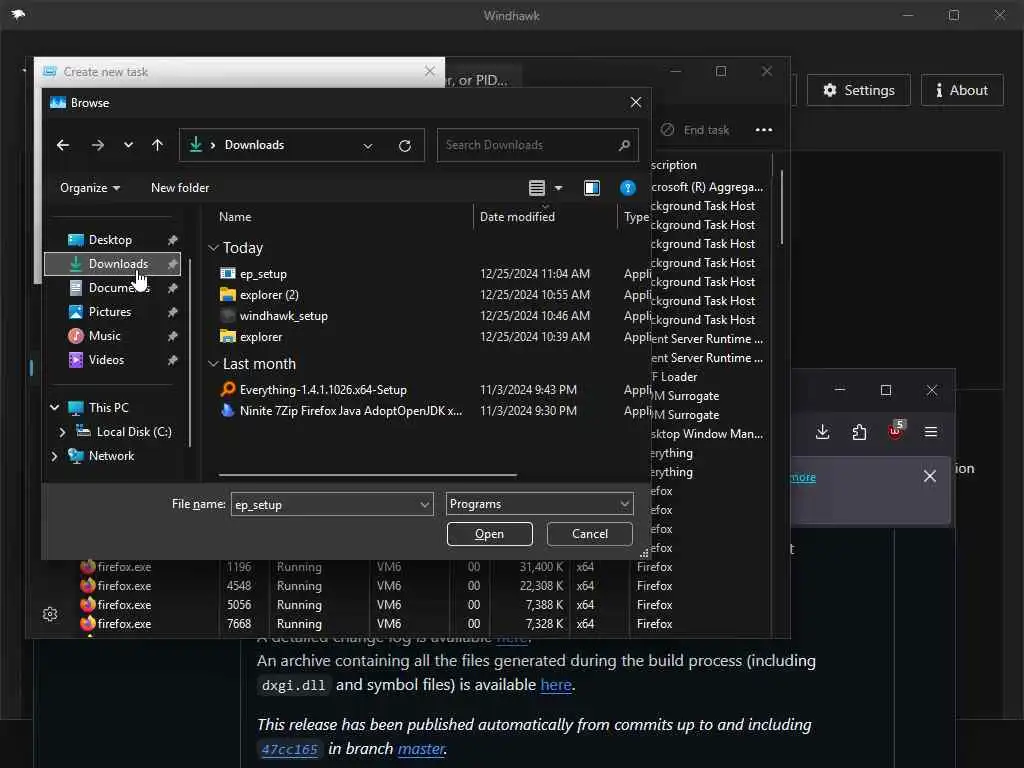Select the Everything-1.4.1.1026.x64-Setup file
The image size is (1024, 768).
click(x=323, y=390)
